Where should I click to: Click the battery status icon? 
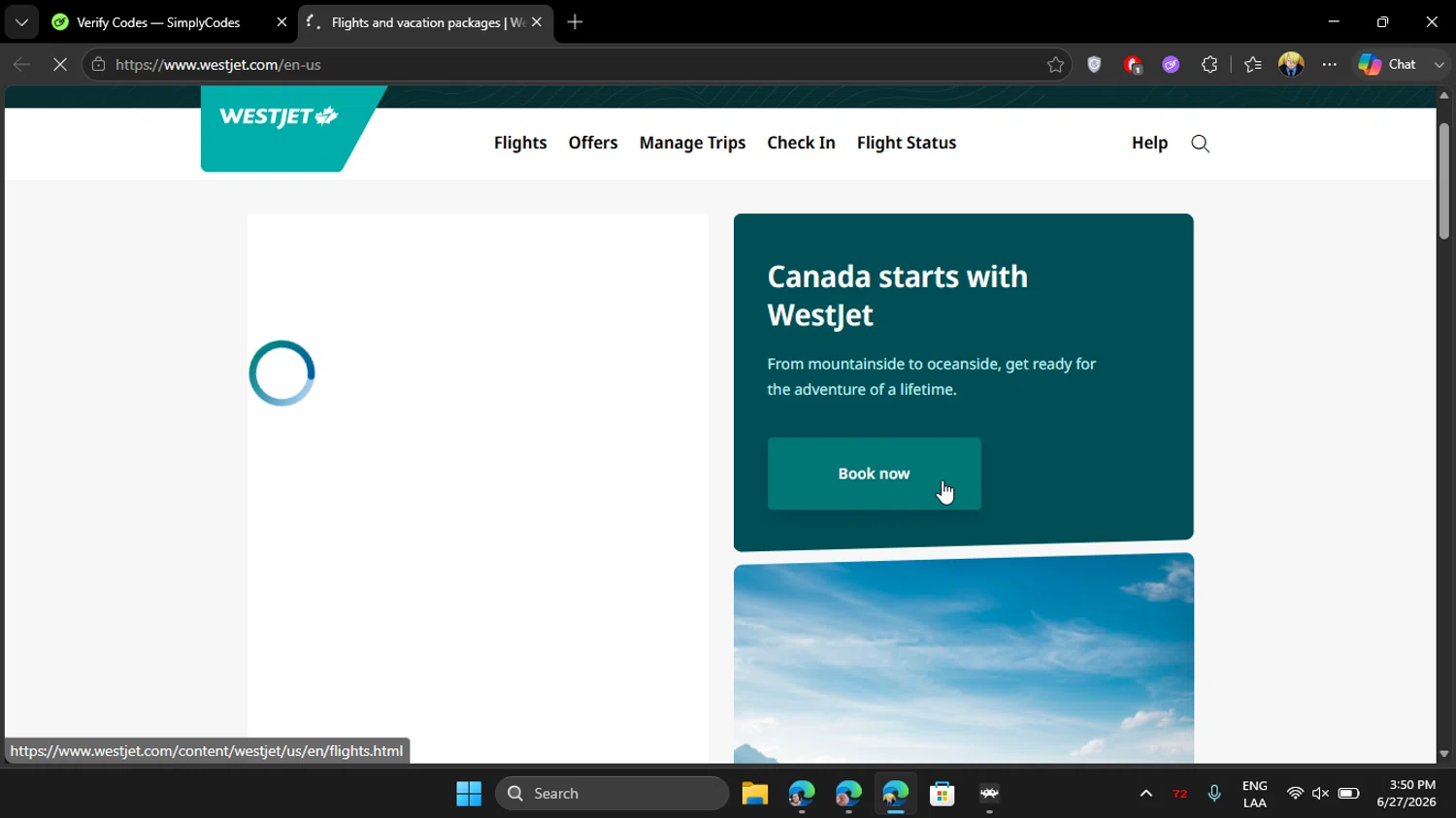(1348, 794)
